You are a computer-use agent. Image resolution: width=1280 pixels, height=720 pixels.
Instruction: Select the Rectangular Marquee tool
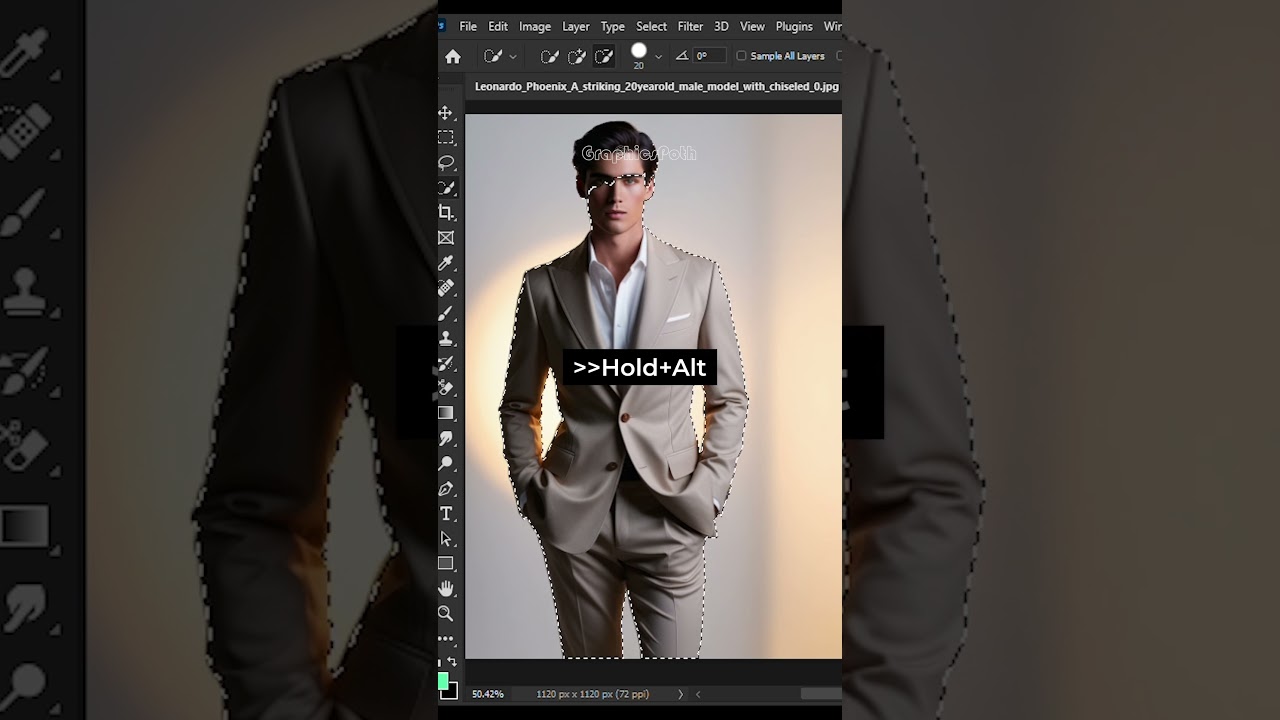pos(446,138)
